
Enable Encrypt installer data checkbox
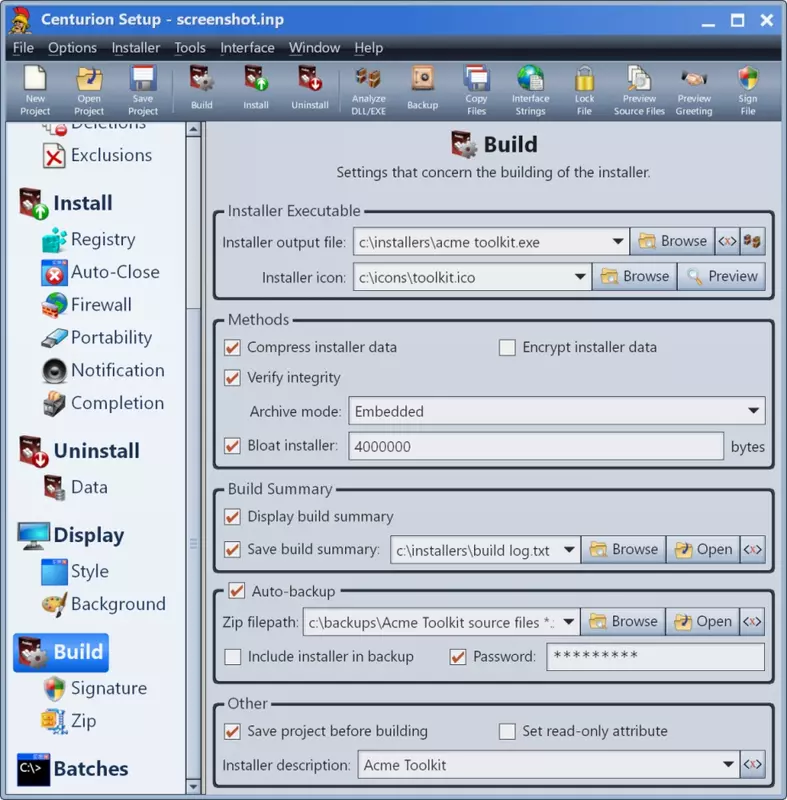pyautogui.click(x=507, y=347)
